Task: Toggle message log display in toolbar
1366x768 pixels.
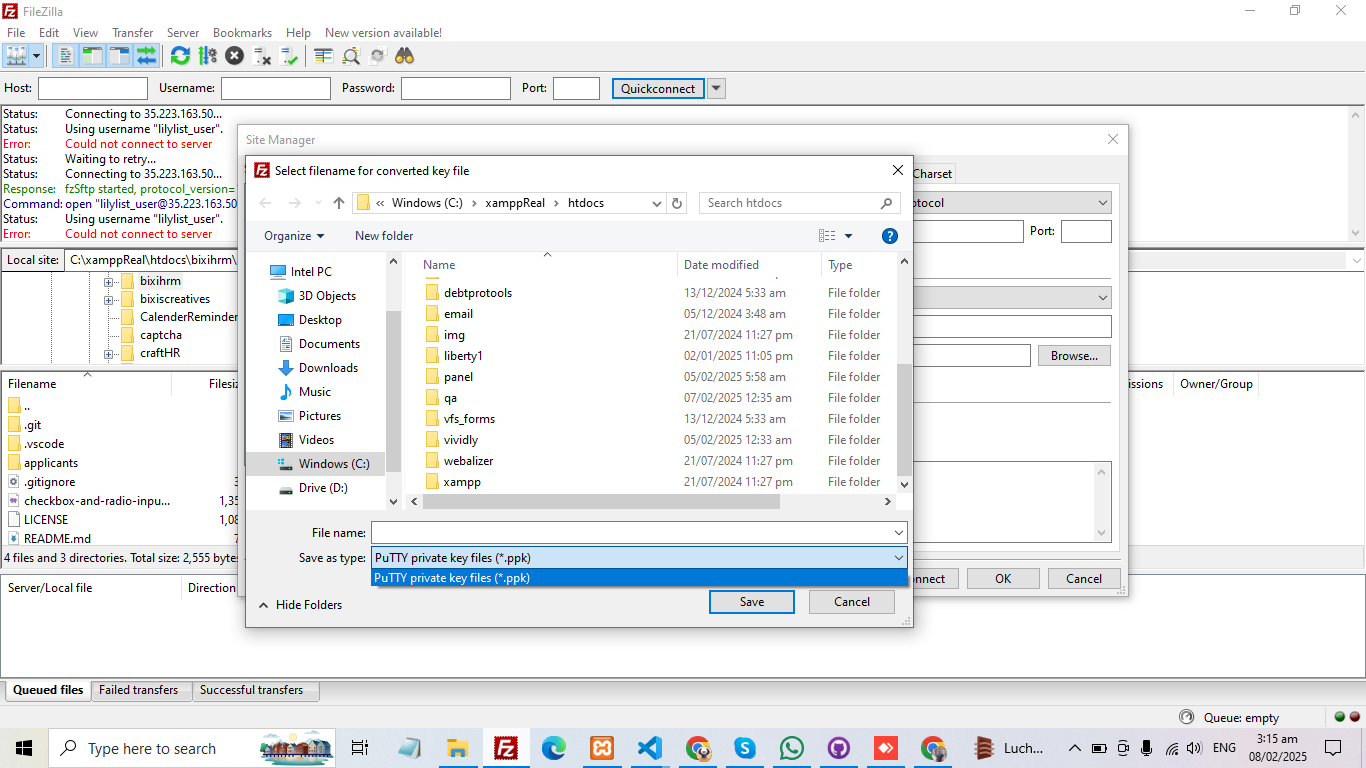Action: pyautogui.click(x=66, y=56)
